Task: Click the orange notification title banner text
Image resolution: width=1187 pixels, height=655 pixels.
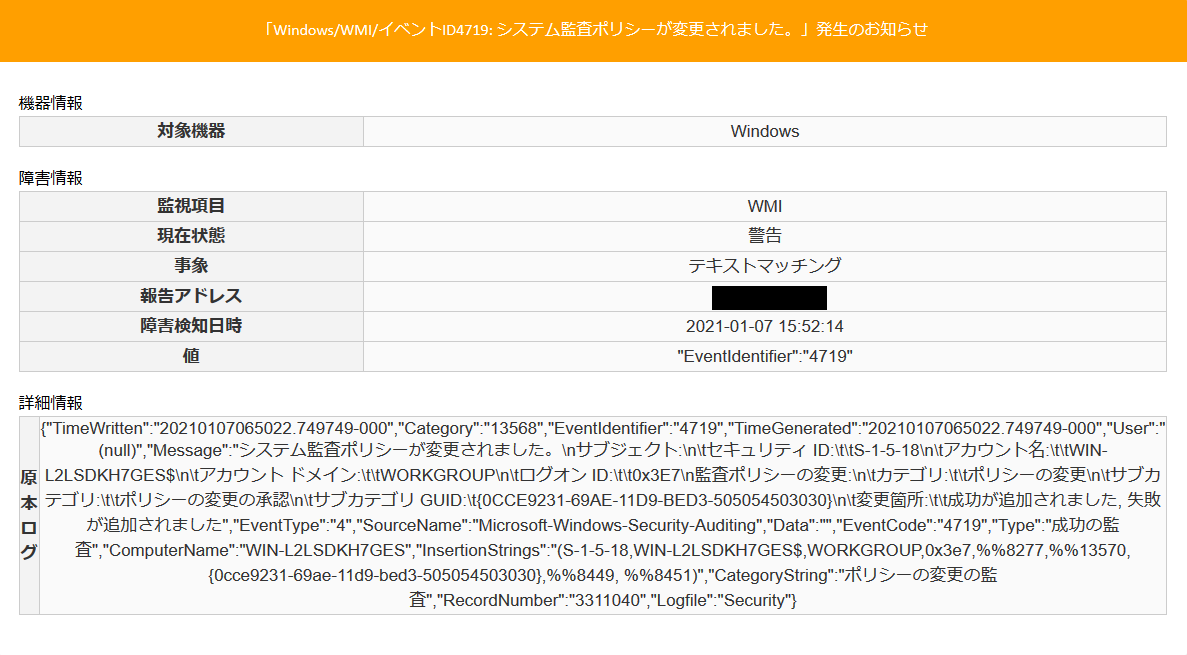Action: (x=595, y=30)
